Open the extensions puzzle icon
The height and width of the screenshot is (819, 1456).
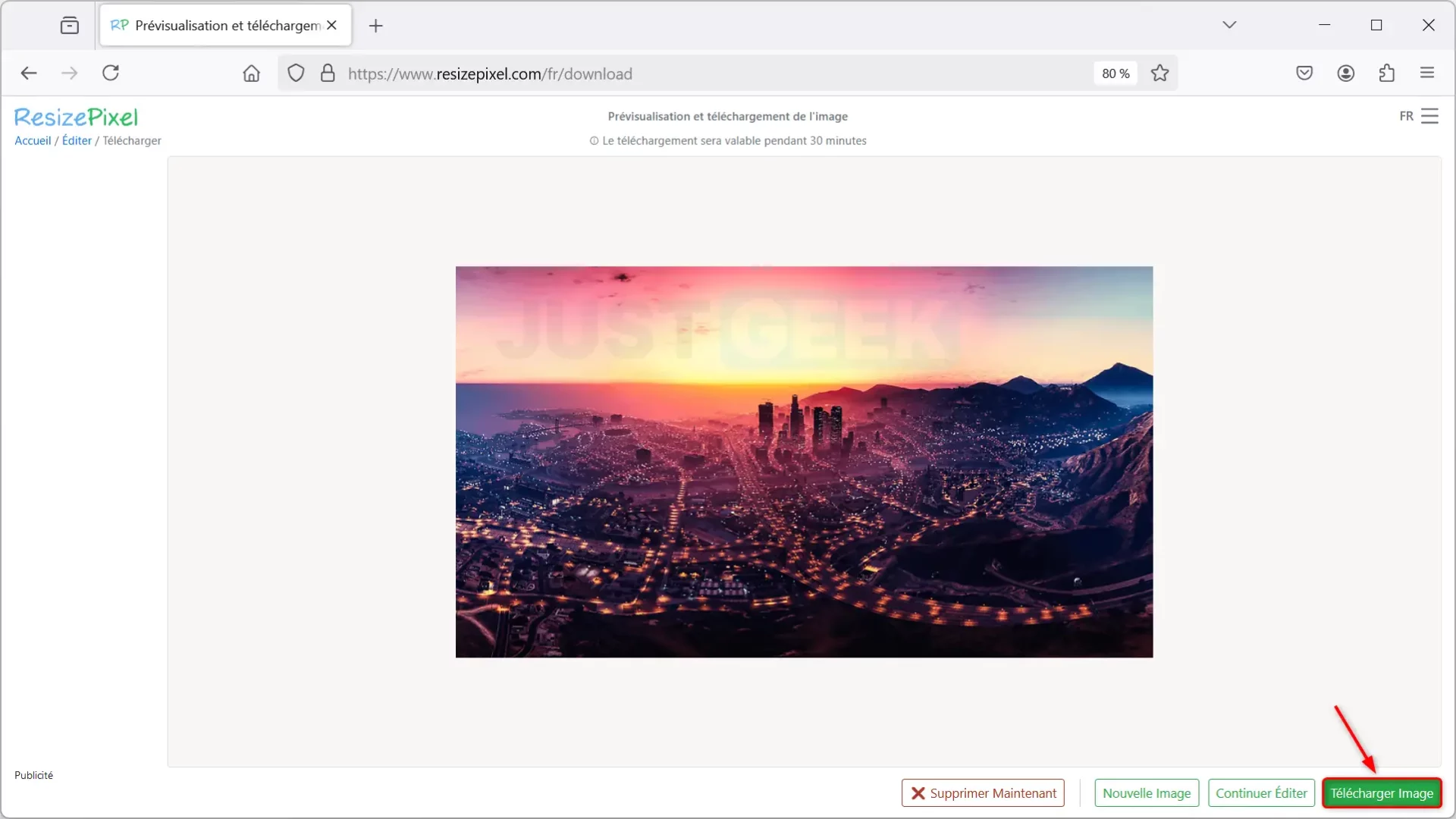tap(1386, 73)
